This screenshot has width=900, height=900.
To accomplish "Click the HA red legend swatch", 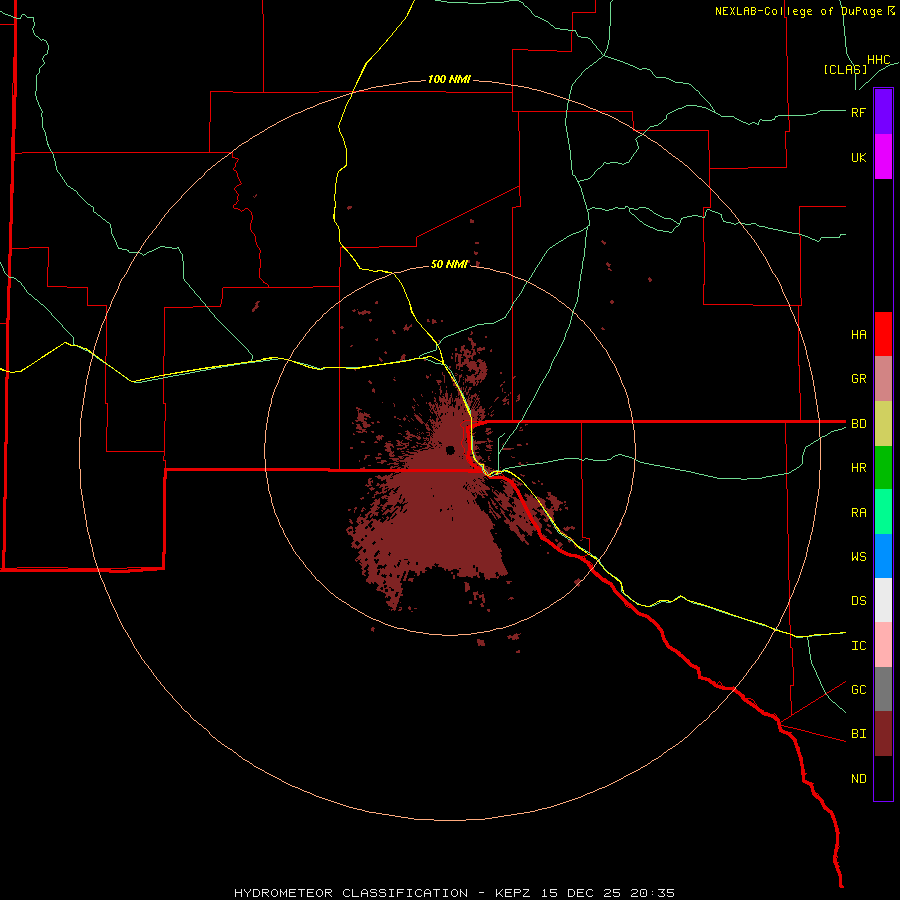I will click(x=883, y=334).
